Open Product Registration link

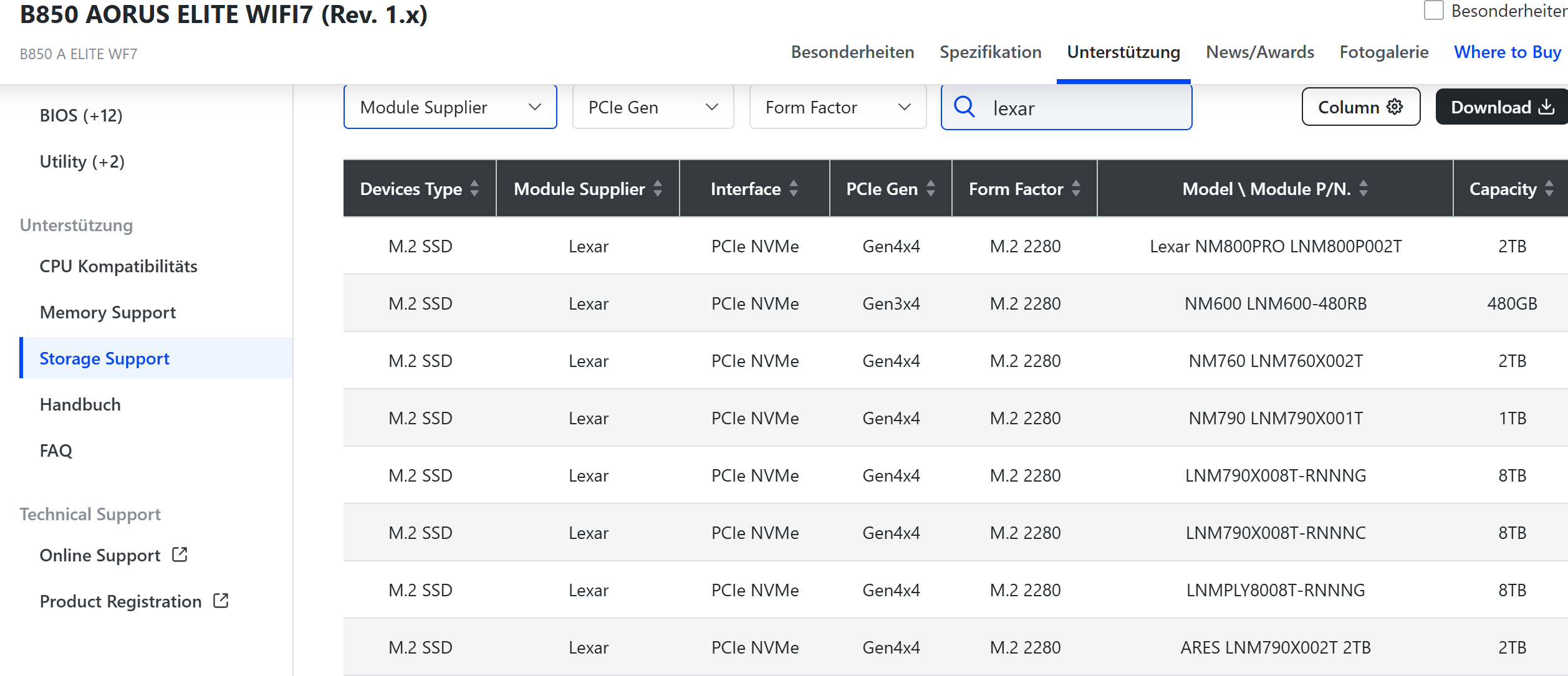[x=121, y=601]
